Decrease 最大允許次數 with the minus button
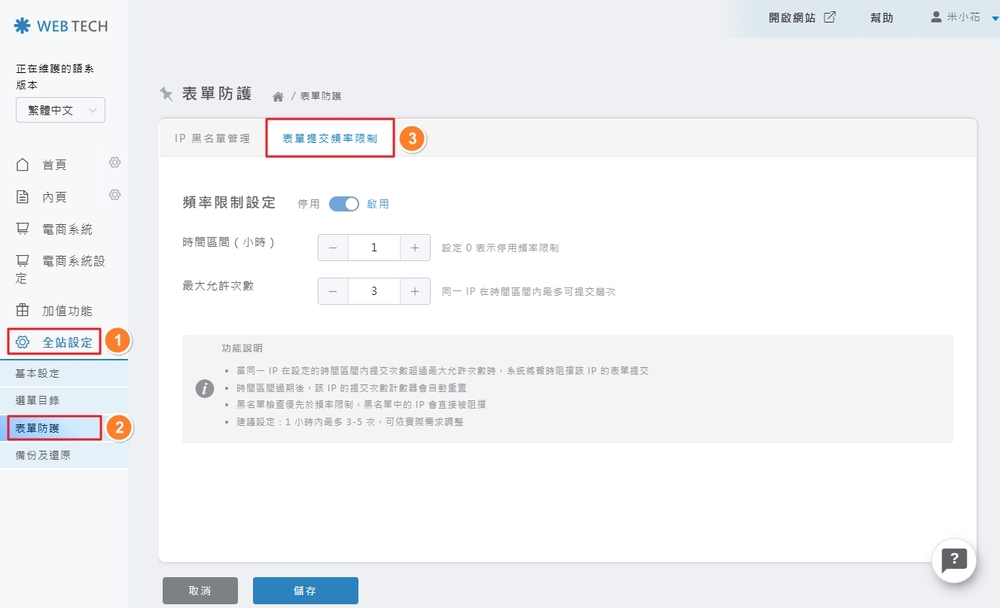 333,291
